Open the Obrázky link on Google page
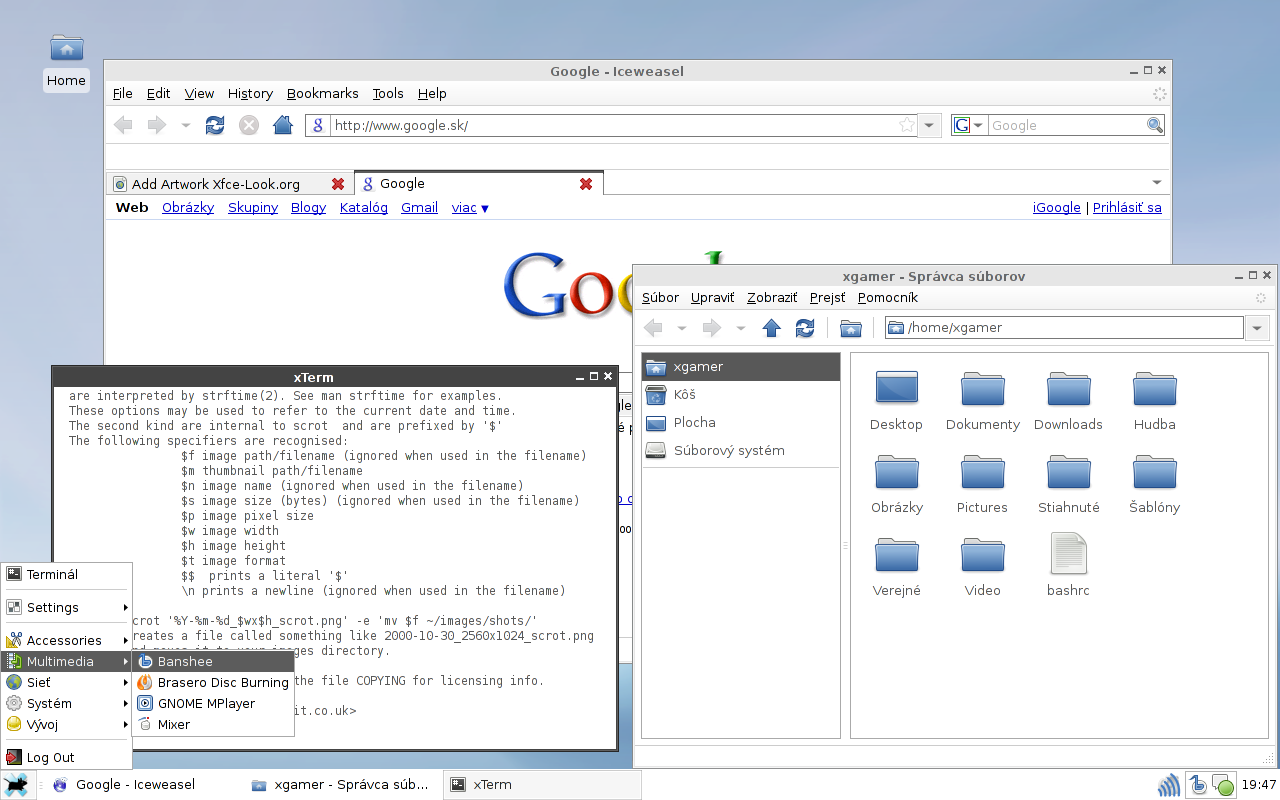The image size is (1280, 800). click(x=188, y=208)
